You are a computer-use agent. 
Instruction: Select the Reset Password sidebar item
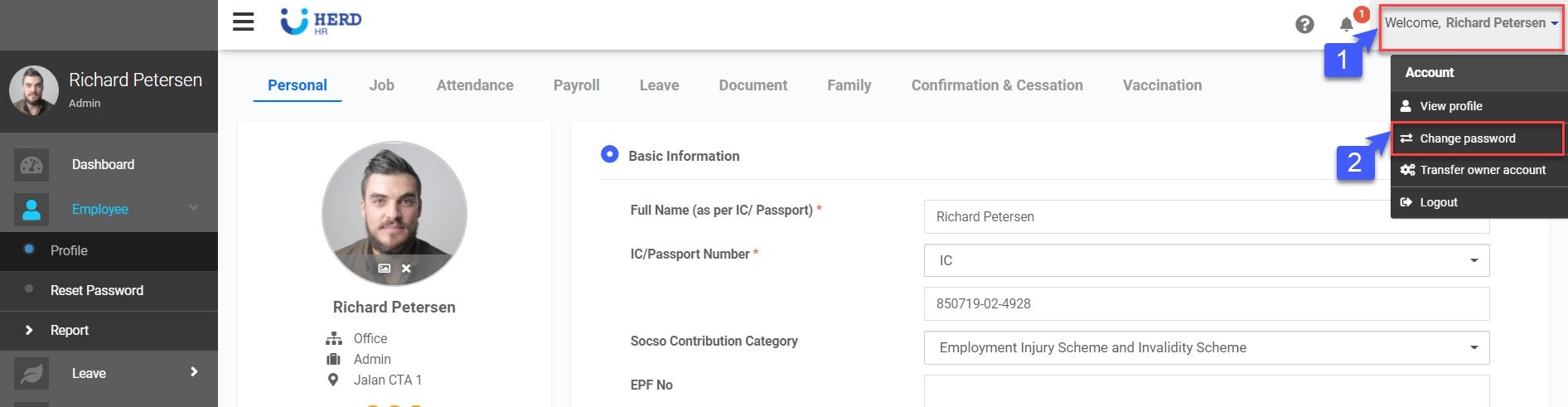click(x=96, y=290)
